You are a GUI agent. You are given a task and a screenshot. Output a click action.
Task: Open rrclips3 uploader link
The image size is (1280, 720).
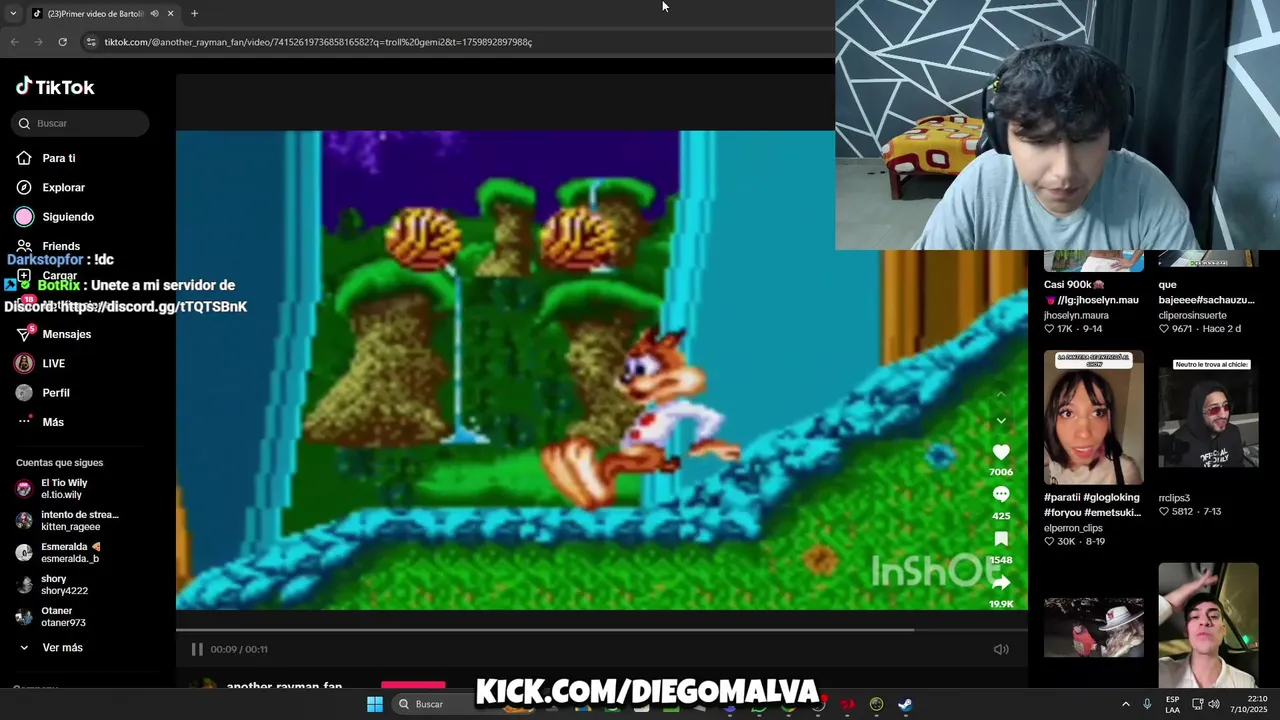(x=1174, y=498)
